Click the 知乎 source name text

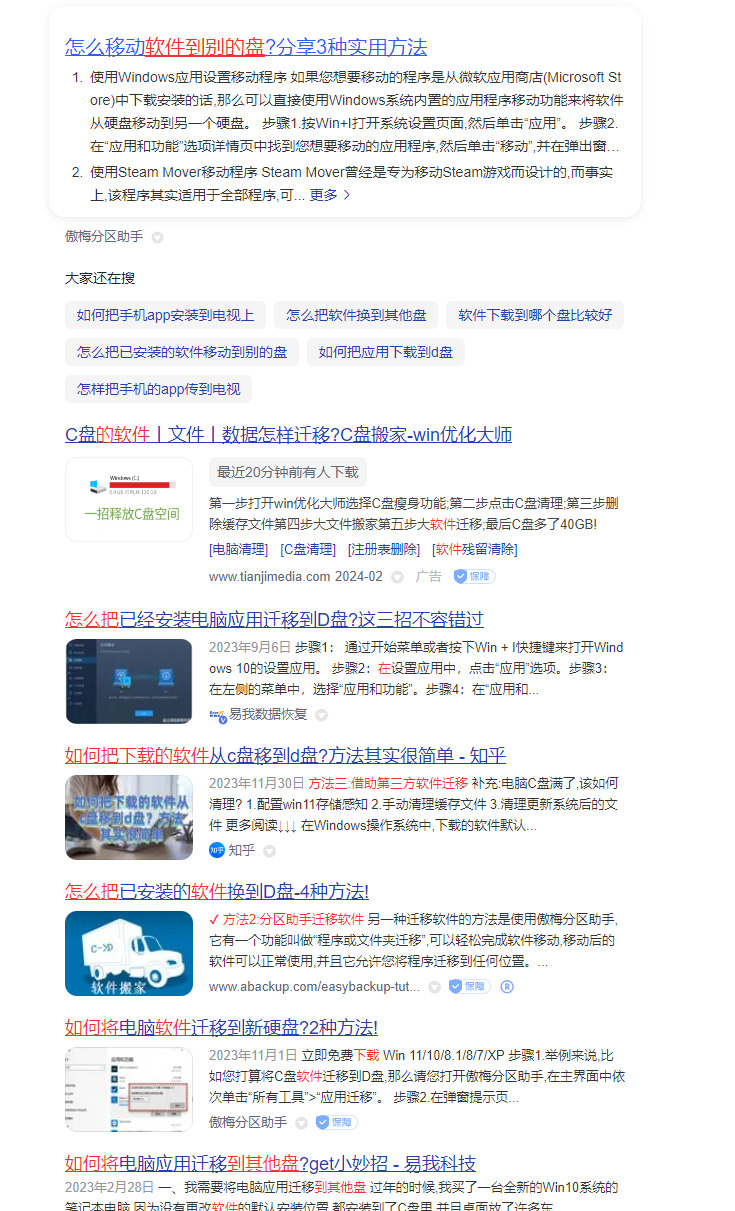click(x=242, y=851)
